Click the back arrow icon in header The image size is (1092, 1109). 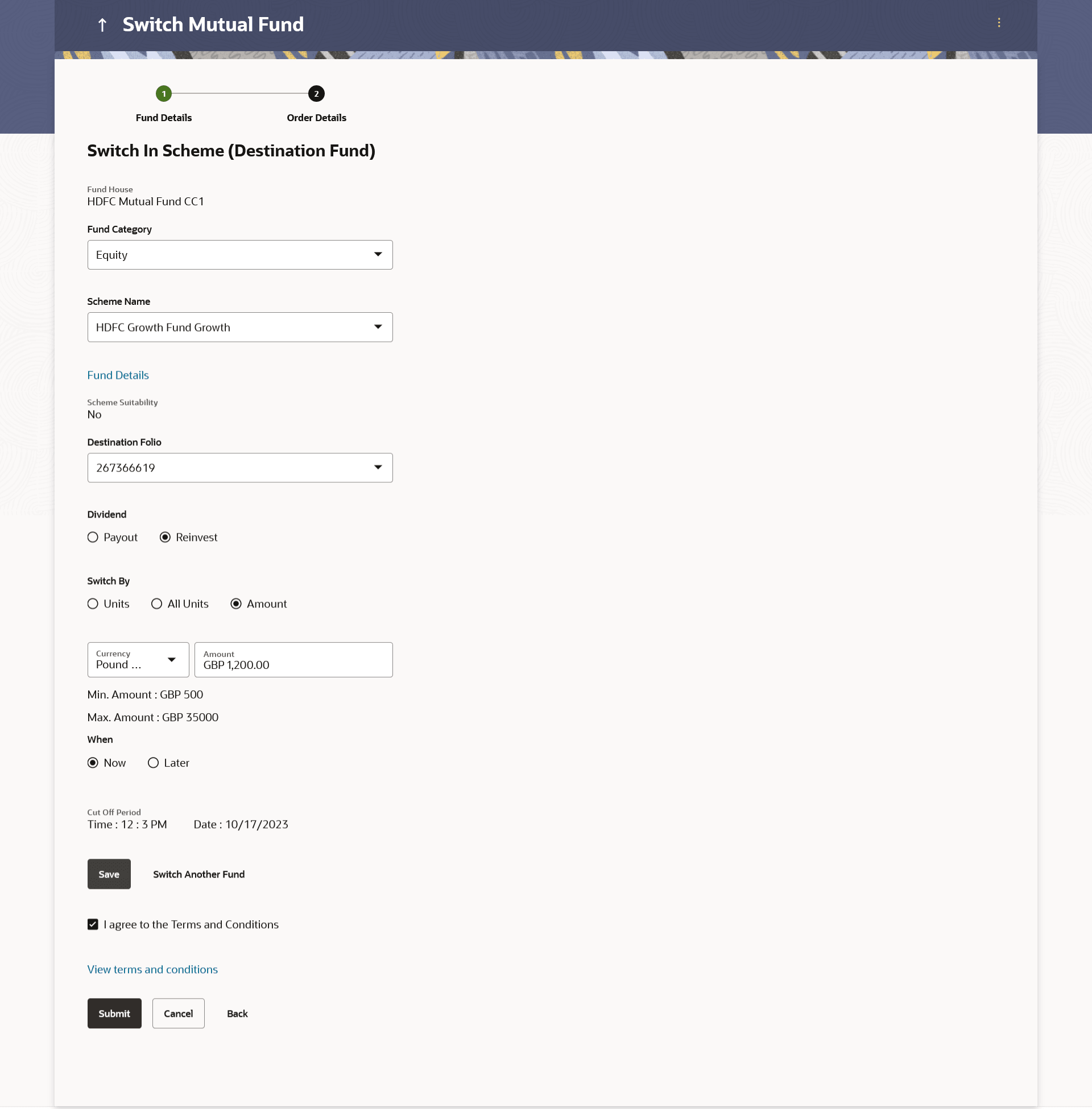click(102, 24)
